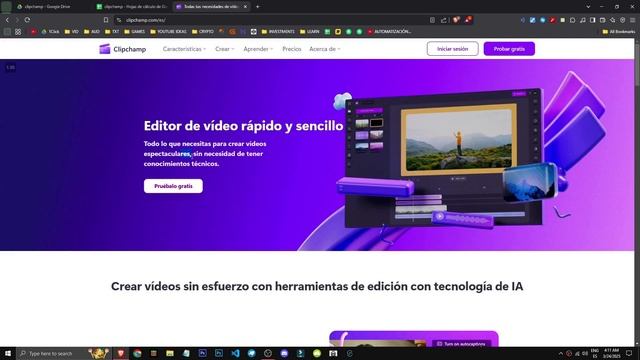Open the INVESTMENTS bookmarks folder
640x360 pixels.
(278, 31)
